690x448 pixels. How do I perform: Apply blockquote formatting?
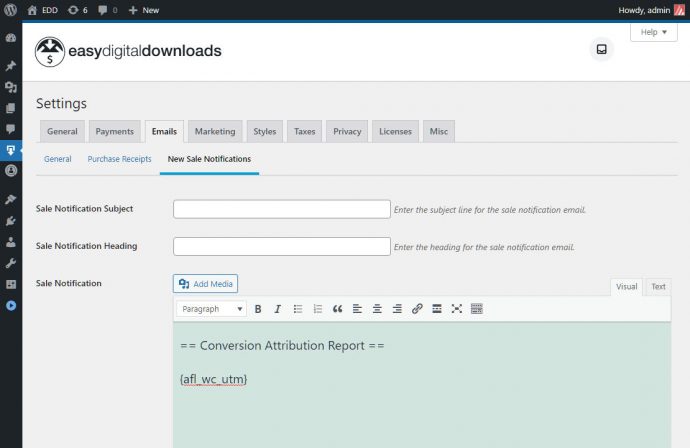pos(338,309)
